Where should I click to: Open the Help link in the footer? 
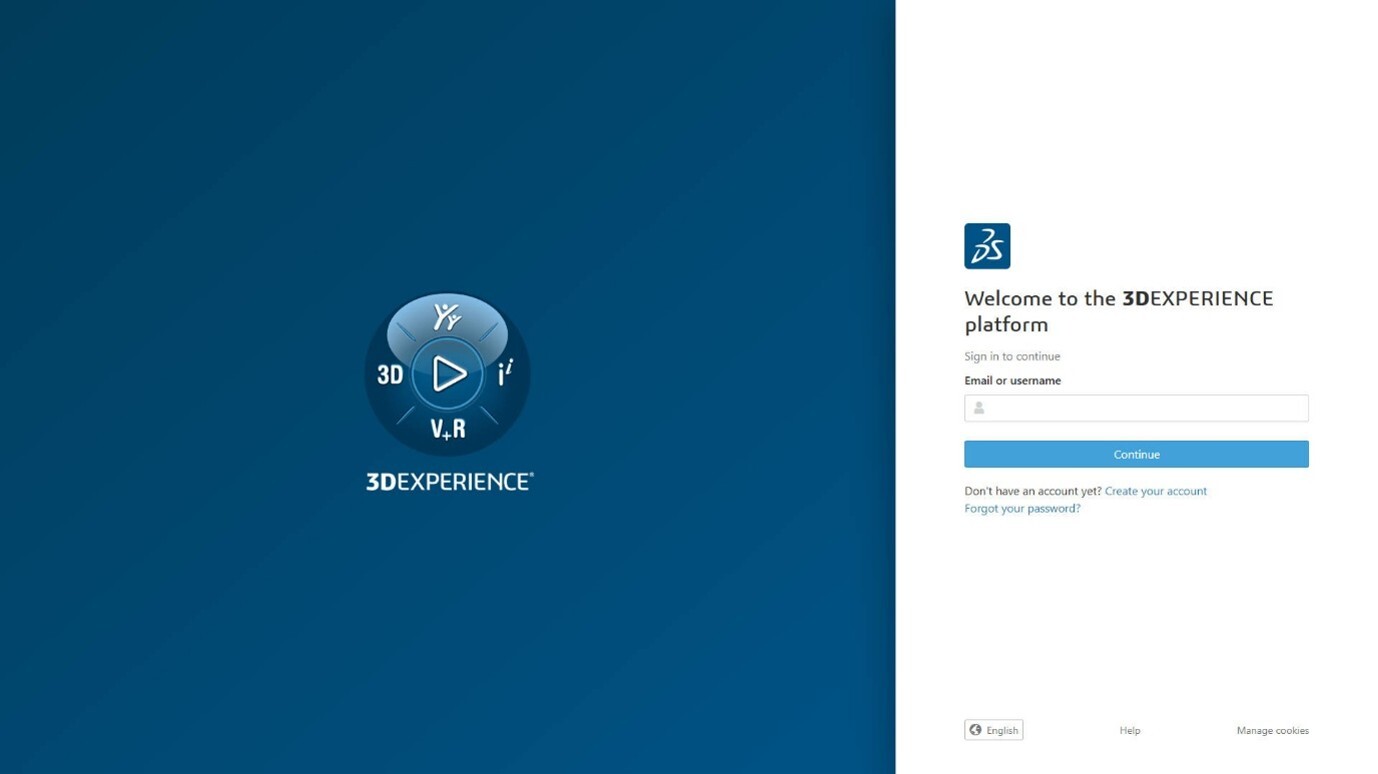click(x=1130, y=730)
